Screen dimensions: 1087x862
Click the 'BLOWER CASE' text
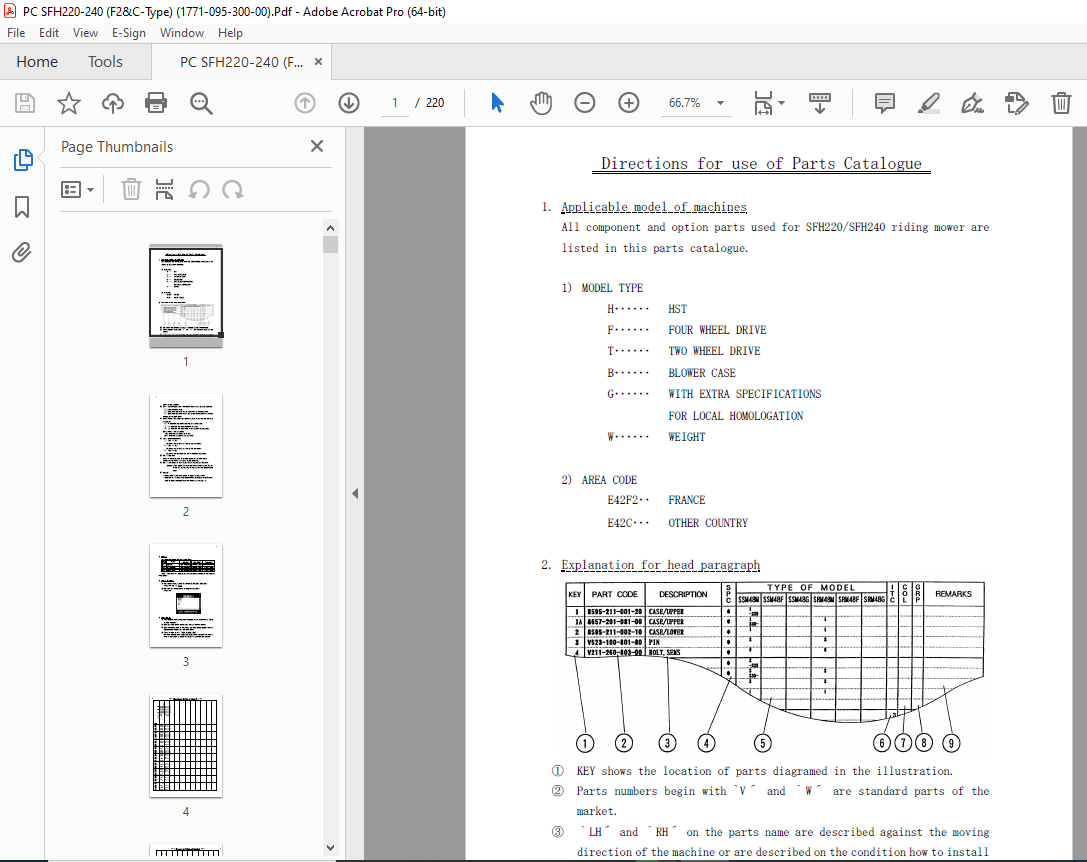(702, 373)
